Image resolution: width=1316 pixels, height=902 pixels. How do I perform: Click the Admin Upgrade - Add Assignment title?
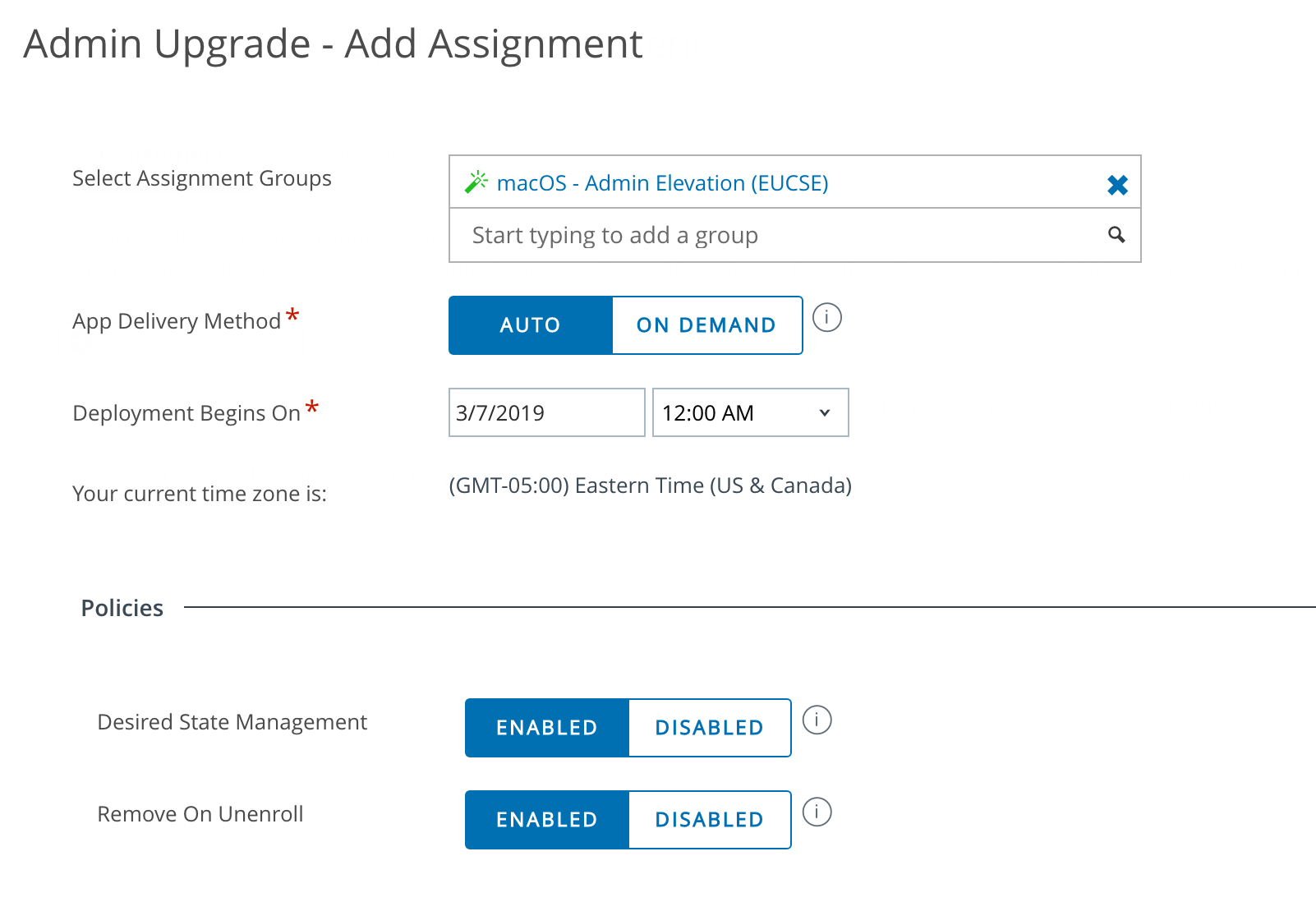point(333,44)
